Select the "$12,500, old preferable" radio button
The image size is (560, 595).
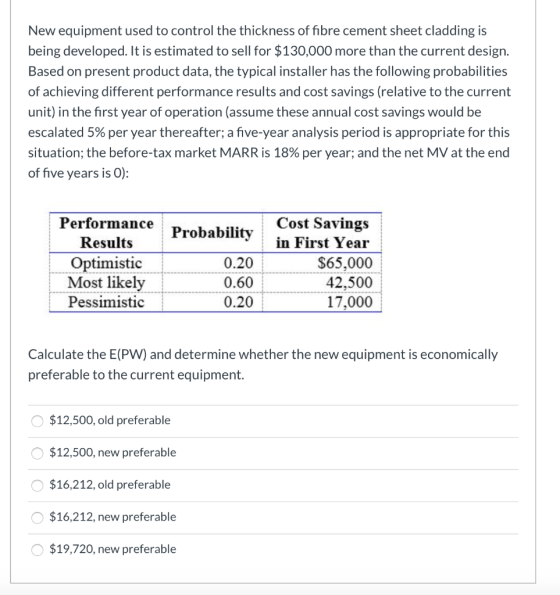[37, 420]
